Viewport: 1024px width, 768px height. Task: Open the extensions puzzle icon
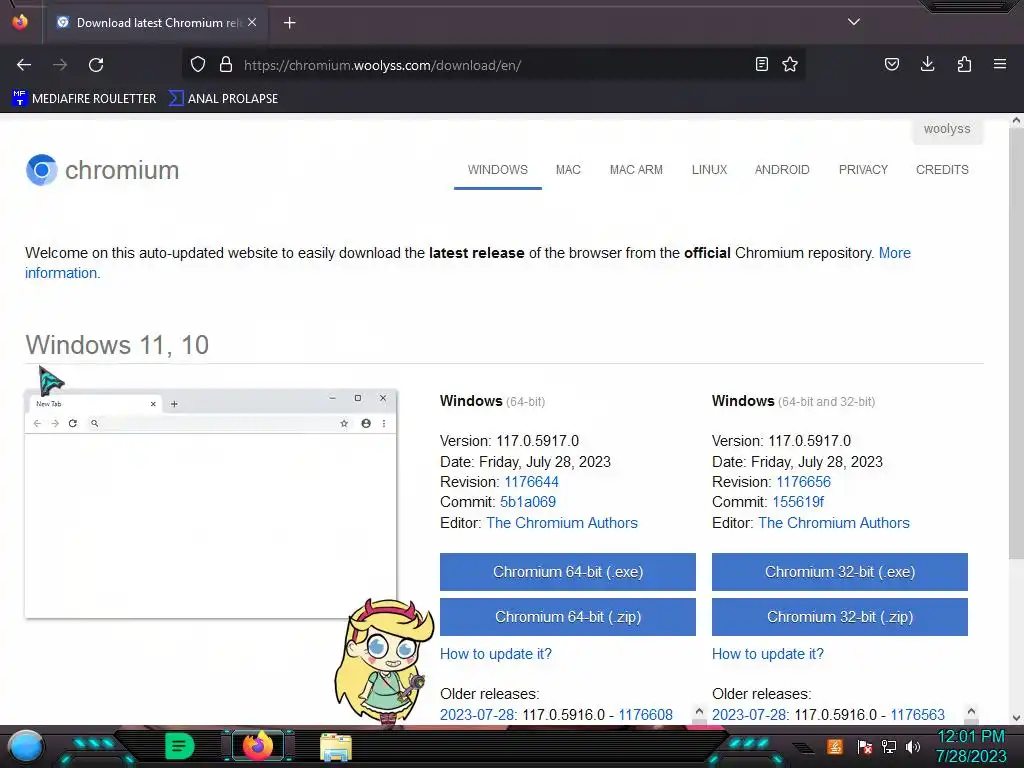[964, 64]
